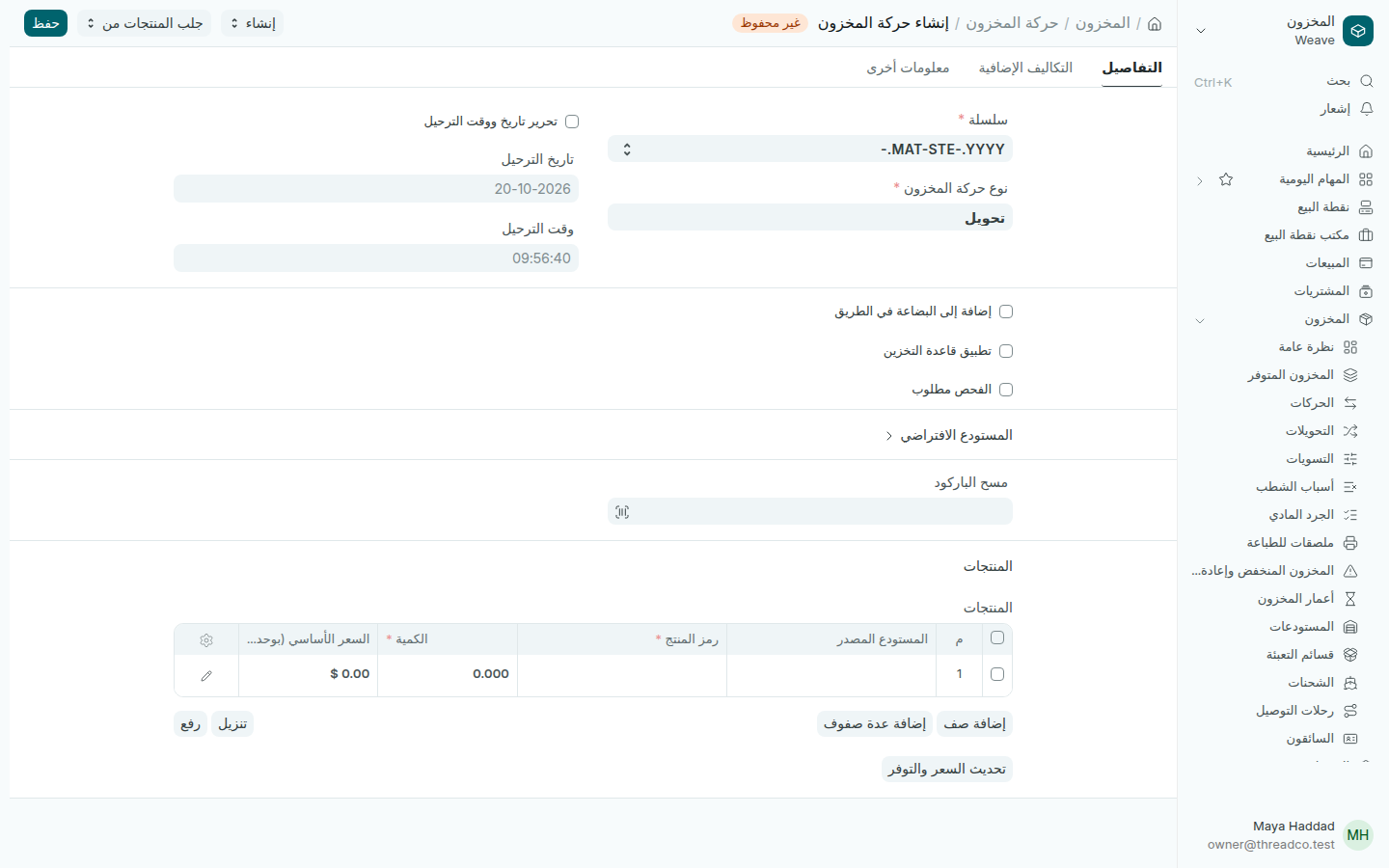The width and height of the screenshot is (1389, 868).
Task: Click the الرئيسية home sidebar icon
Action: tap(1366, 151)
